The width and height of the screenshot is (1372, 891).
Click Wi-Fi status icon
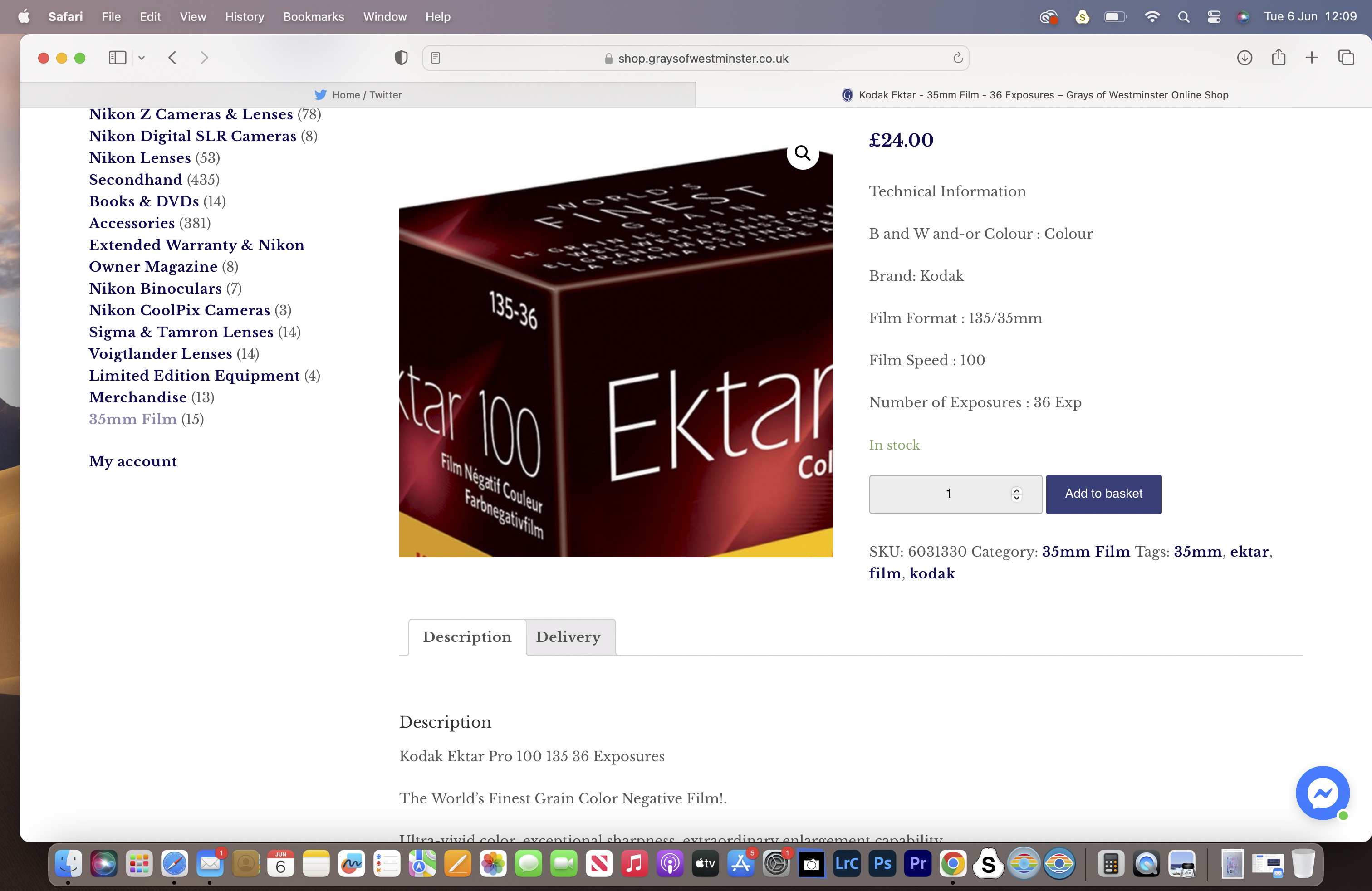(x=1152, y=17)
